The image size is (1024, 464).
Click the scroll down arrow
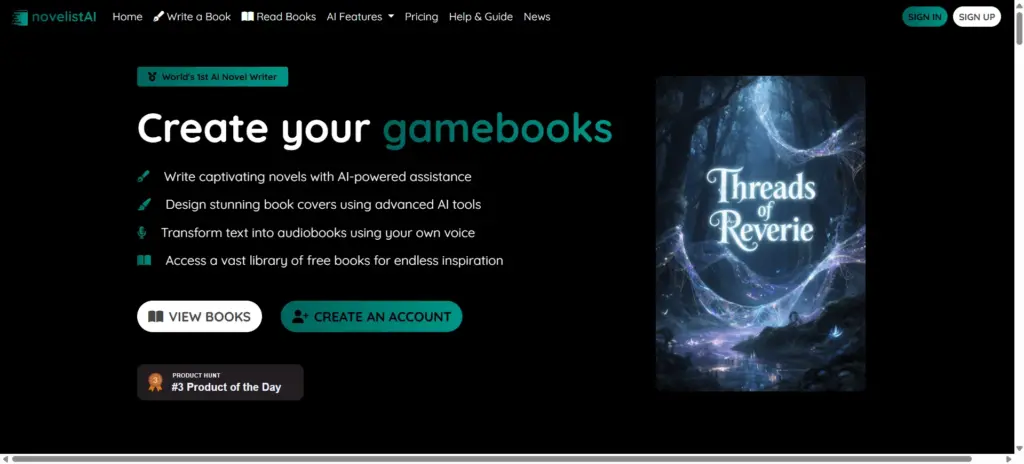pyautogui.click(x=1019, y=449)
